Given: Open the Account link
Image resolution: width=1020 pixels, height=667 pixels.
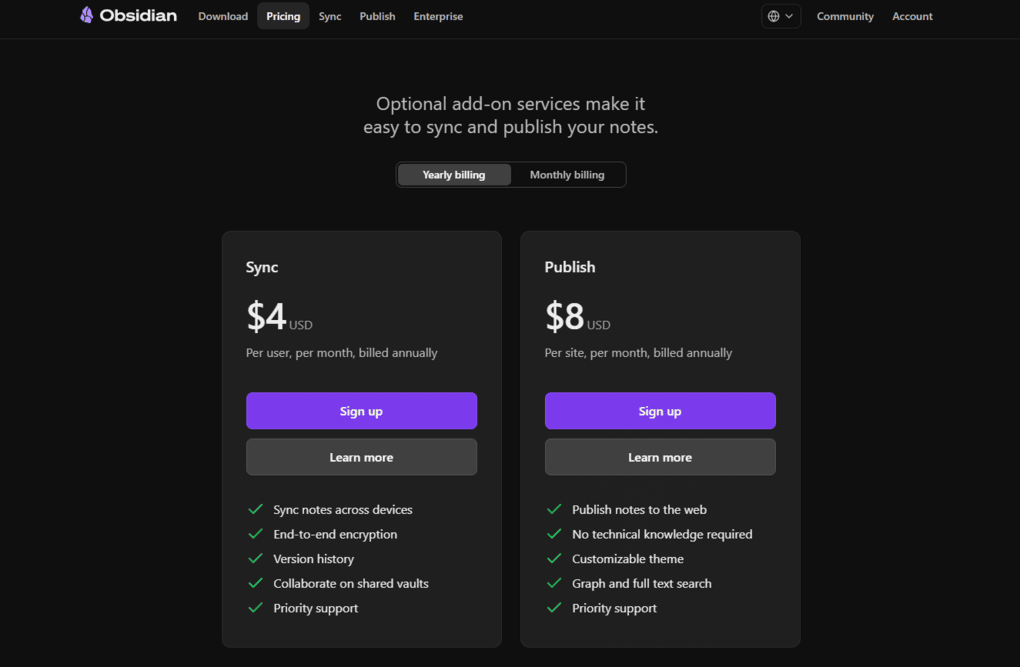Looking at the screenshot, I should point(912,16).
